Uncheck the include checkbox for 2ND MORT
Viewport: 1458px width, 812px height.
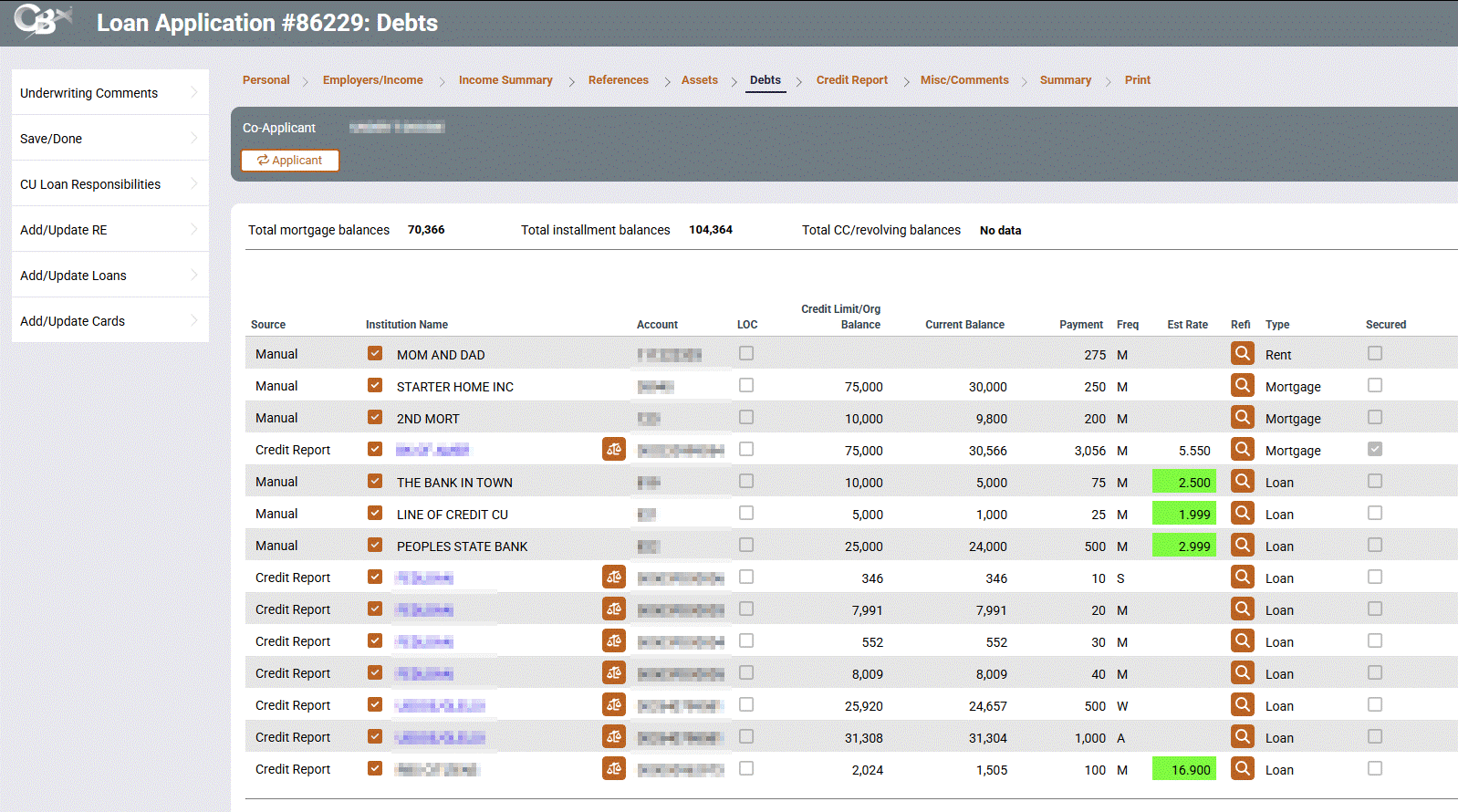click(x=375, y=417)
